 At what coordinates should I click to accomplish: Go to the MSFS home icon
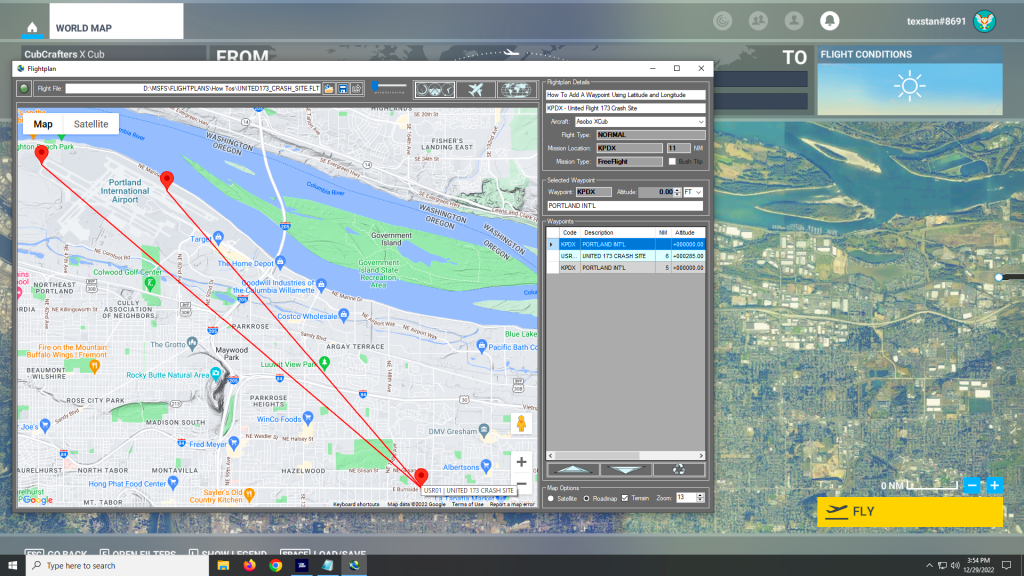click(x=32, y=27)
